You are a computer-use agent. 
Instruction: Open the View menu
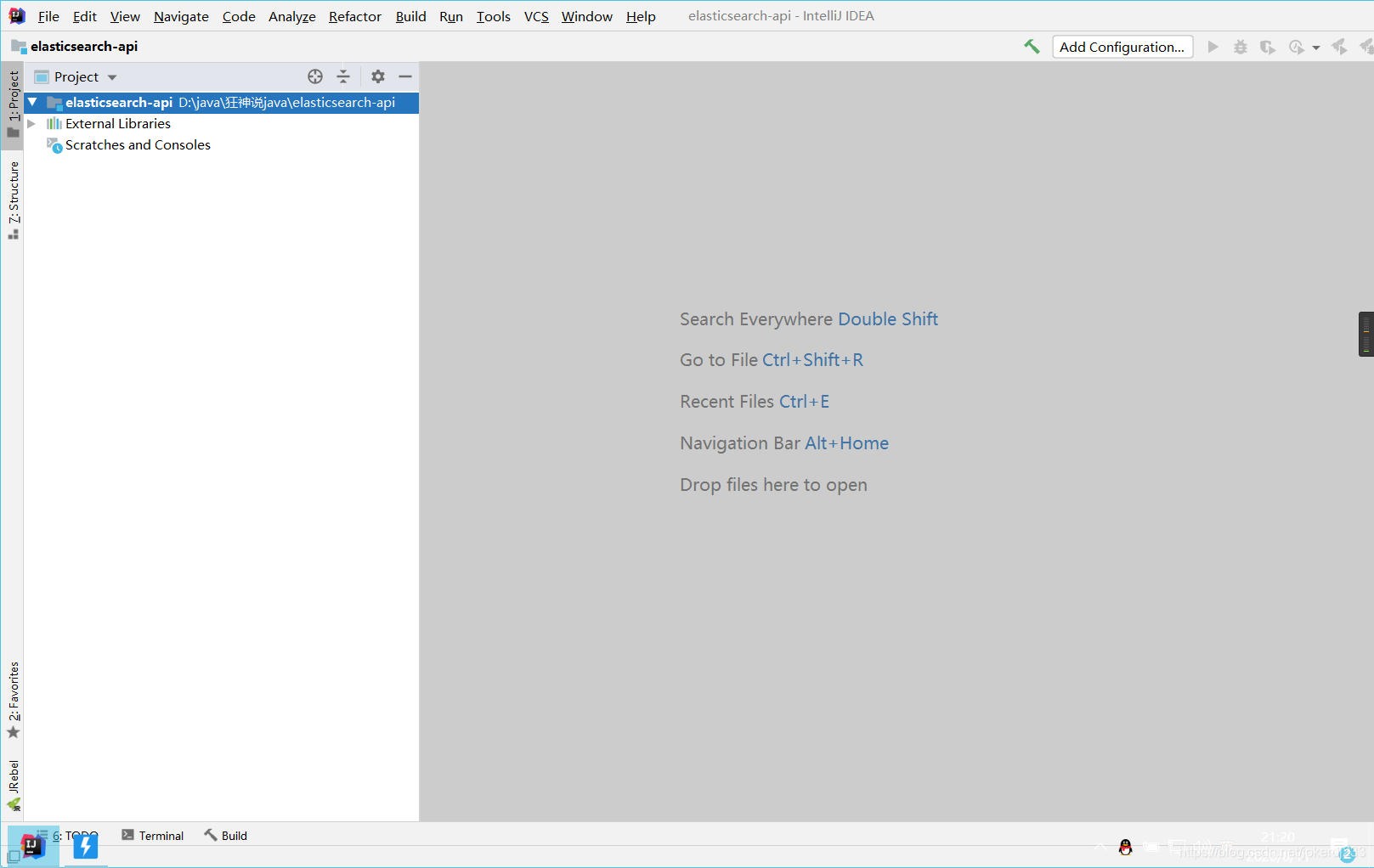click(125, 16)
